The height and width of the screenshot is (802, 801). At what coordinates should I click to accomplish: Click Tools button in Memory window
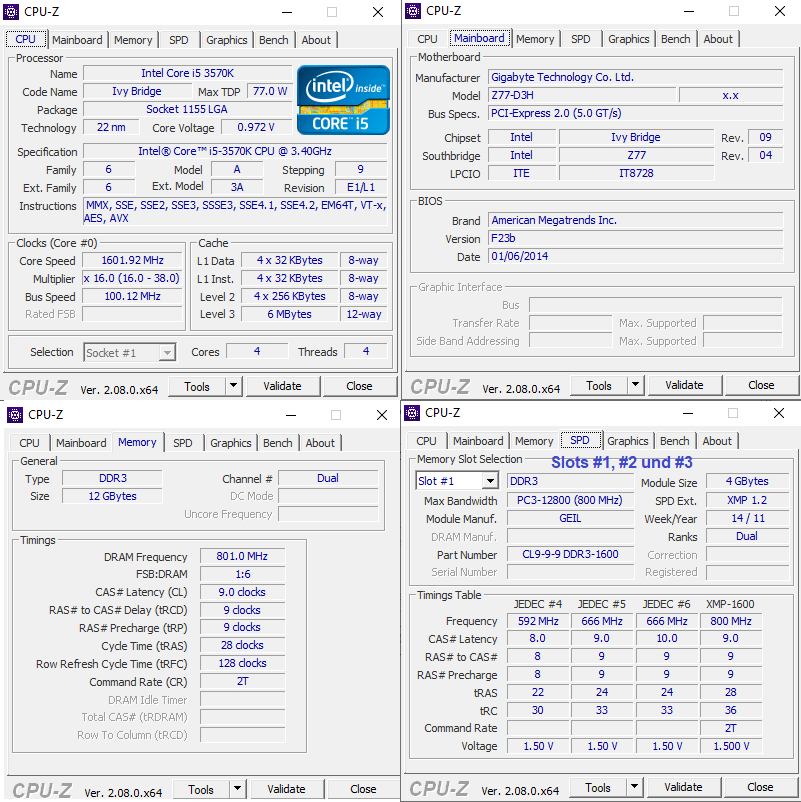point(201,789)
